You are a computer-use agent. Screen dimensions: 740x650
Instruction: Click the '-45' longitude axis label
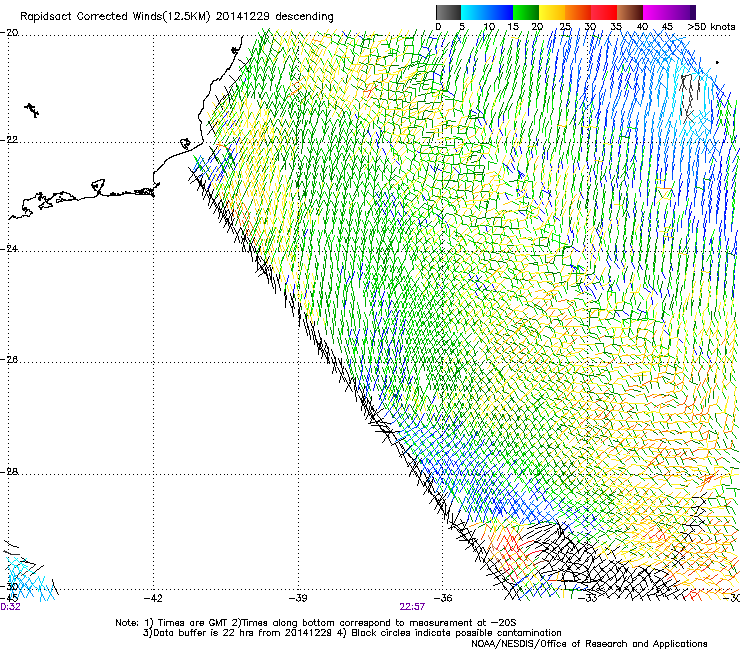9,599
